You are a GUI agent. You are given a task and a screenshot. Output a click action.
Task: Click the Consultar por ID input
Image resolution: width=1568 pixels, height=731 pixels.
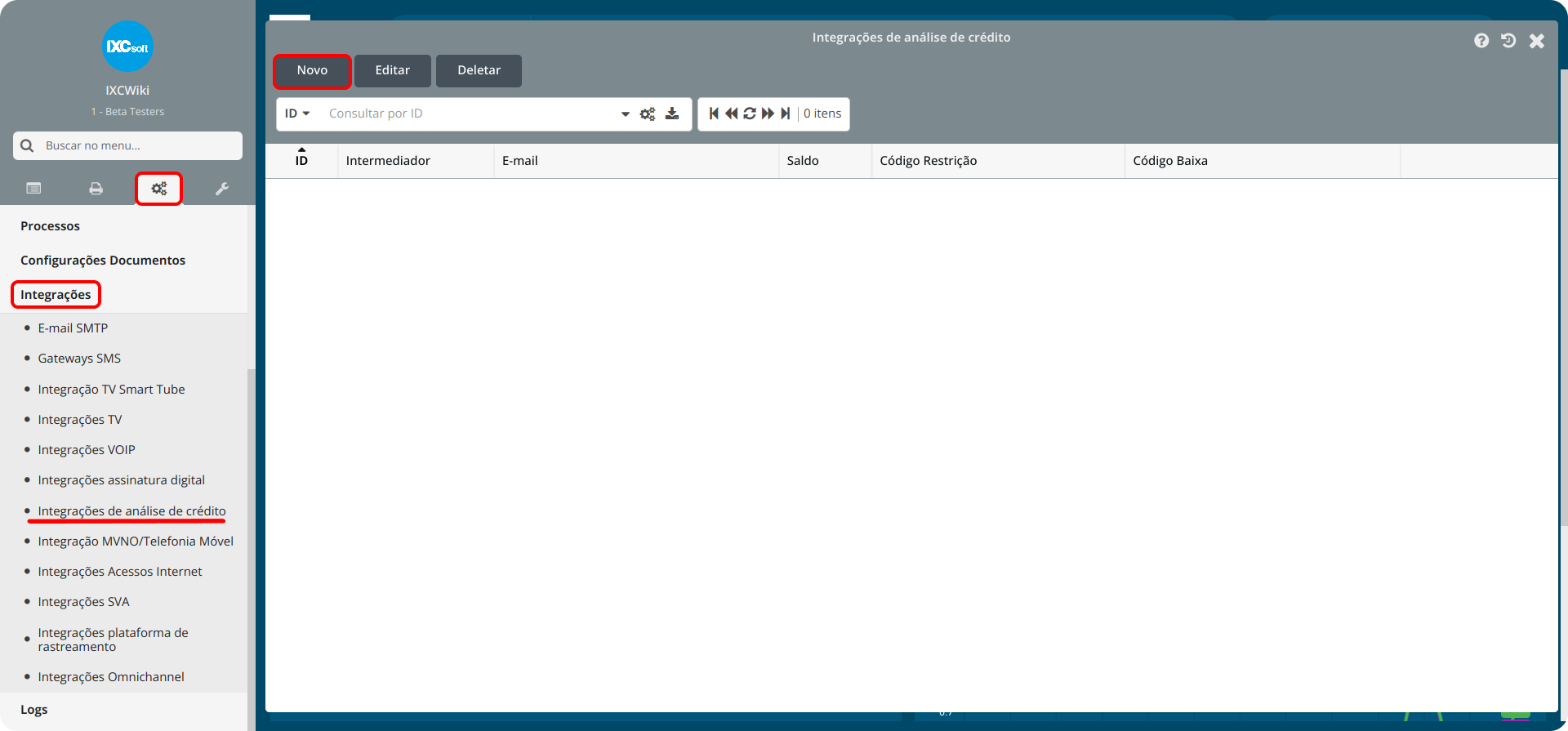pyautogui.click(x=470, y=114)
